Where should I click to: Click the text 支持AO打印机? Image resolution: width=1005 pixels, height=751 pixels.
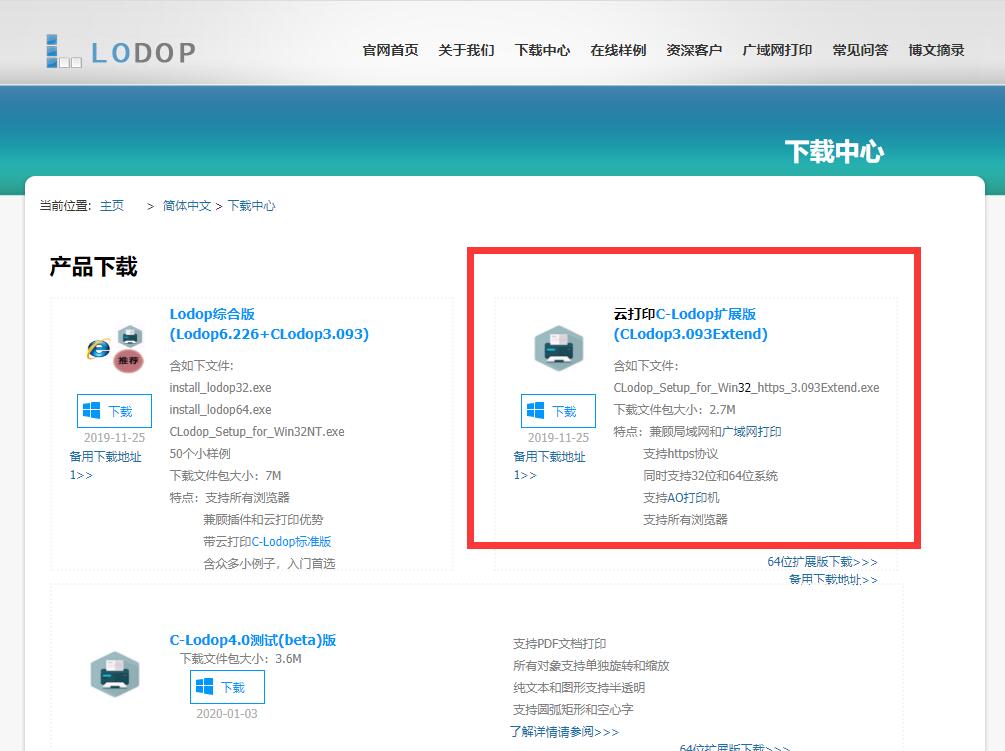pyautogui.click(x=681, y=498)
